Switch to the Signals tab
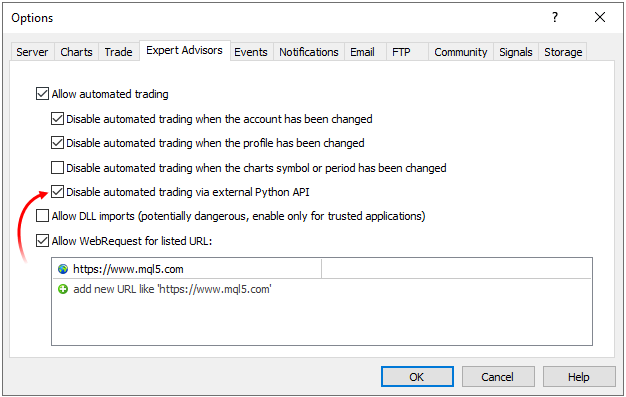626x397 pixels. click(x=516, y=52)
